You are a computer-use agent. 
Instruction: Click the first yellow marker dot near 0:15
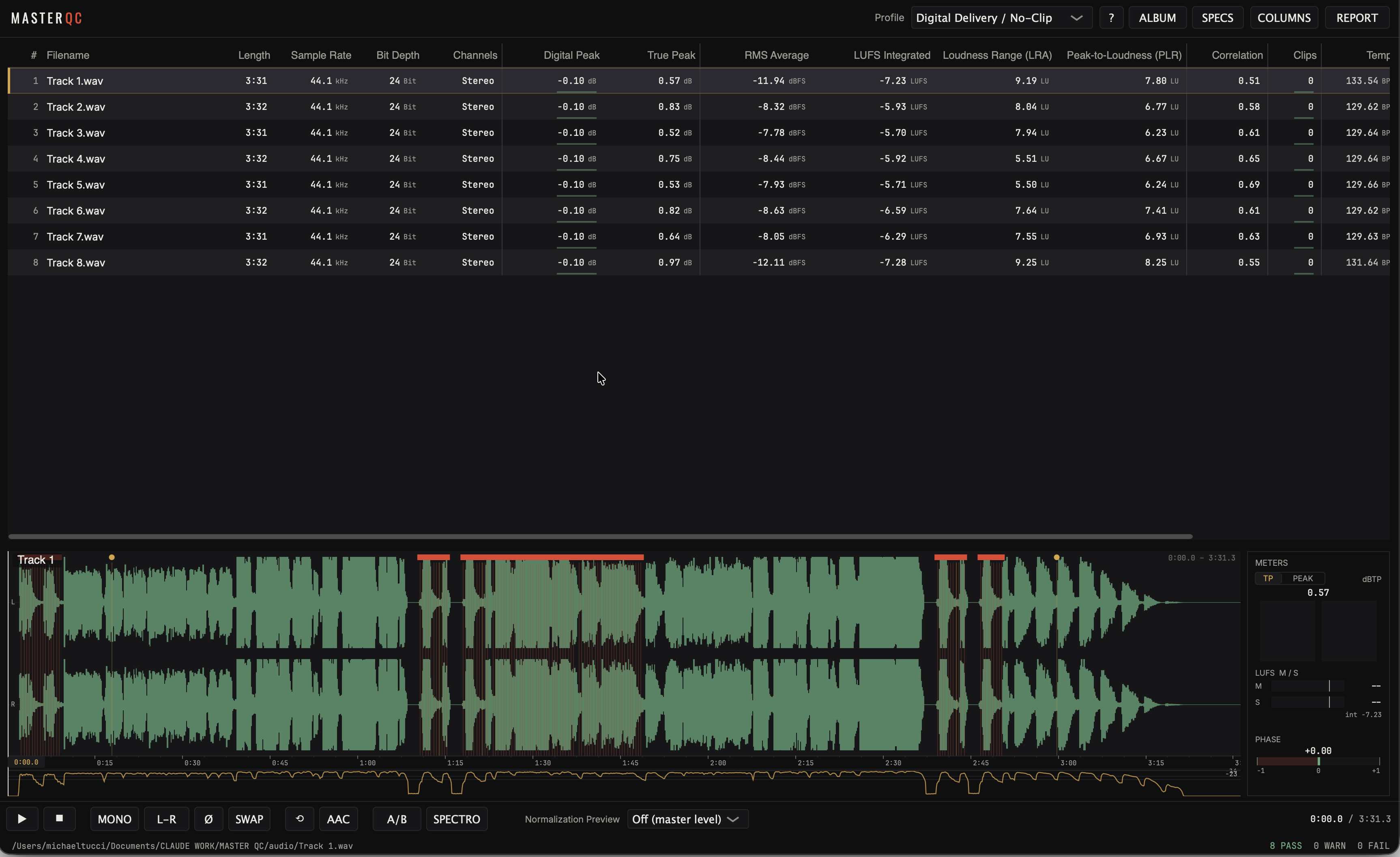point(112,558)
